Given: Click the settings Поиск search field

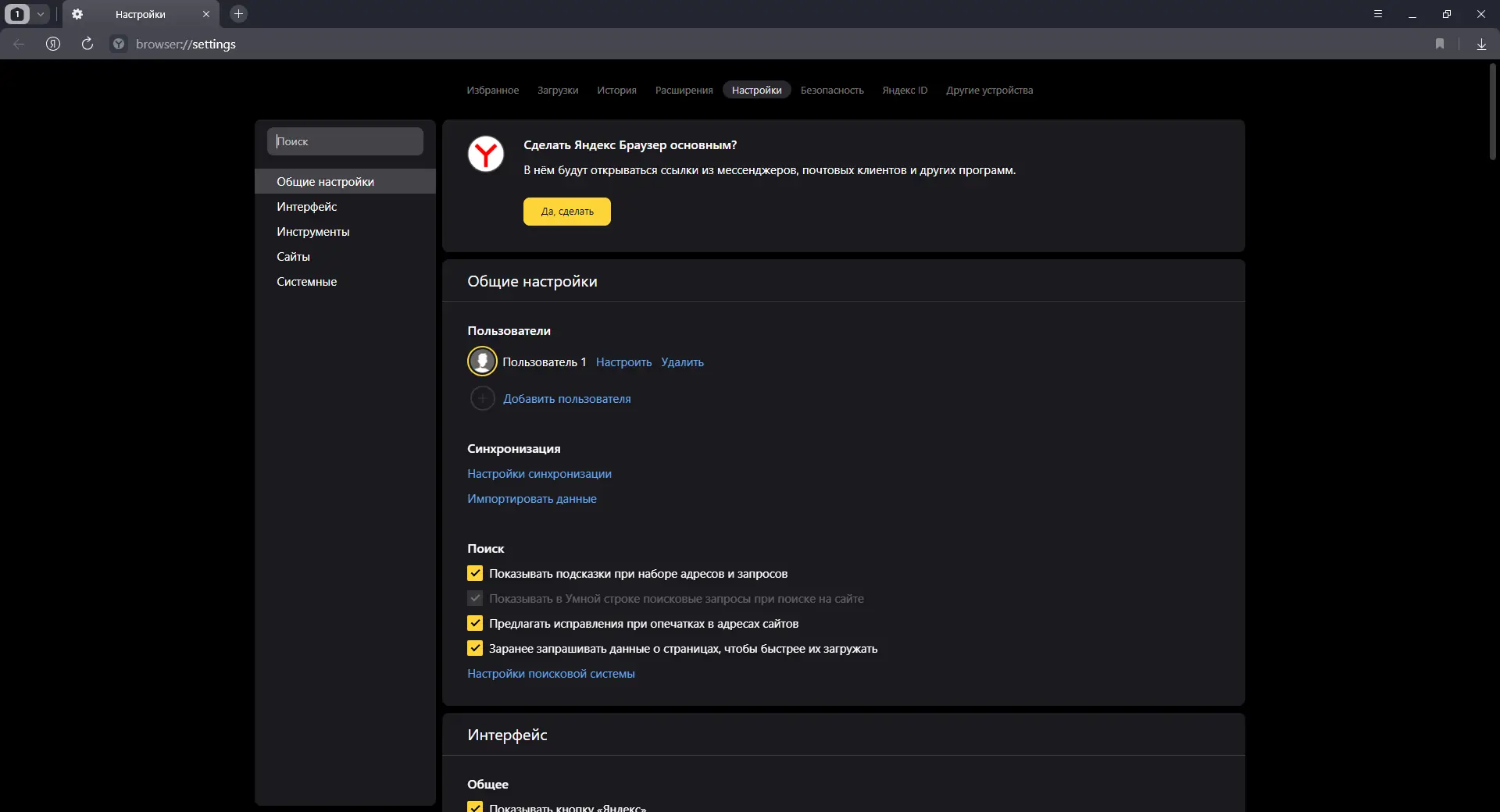Looking at the screenshot, I should click(x=345, y=141).
